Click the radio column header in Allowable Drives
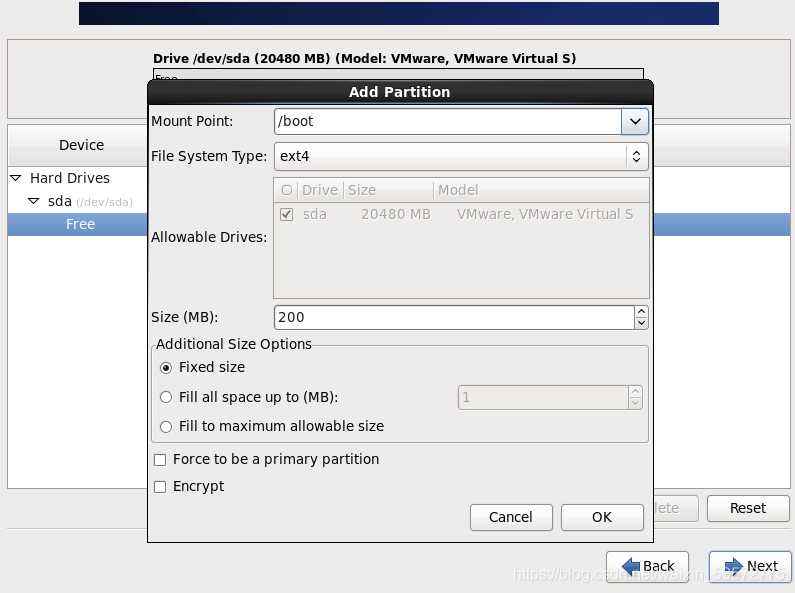This screenshot has height=593, width=795. click(286, 190)
